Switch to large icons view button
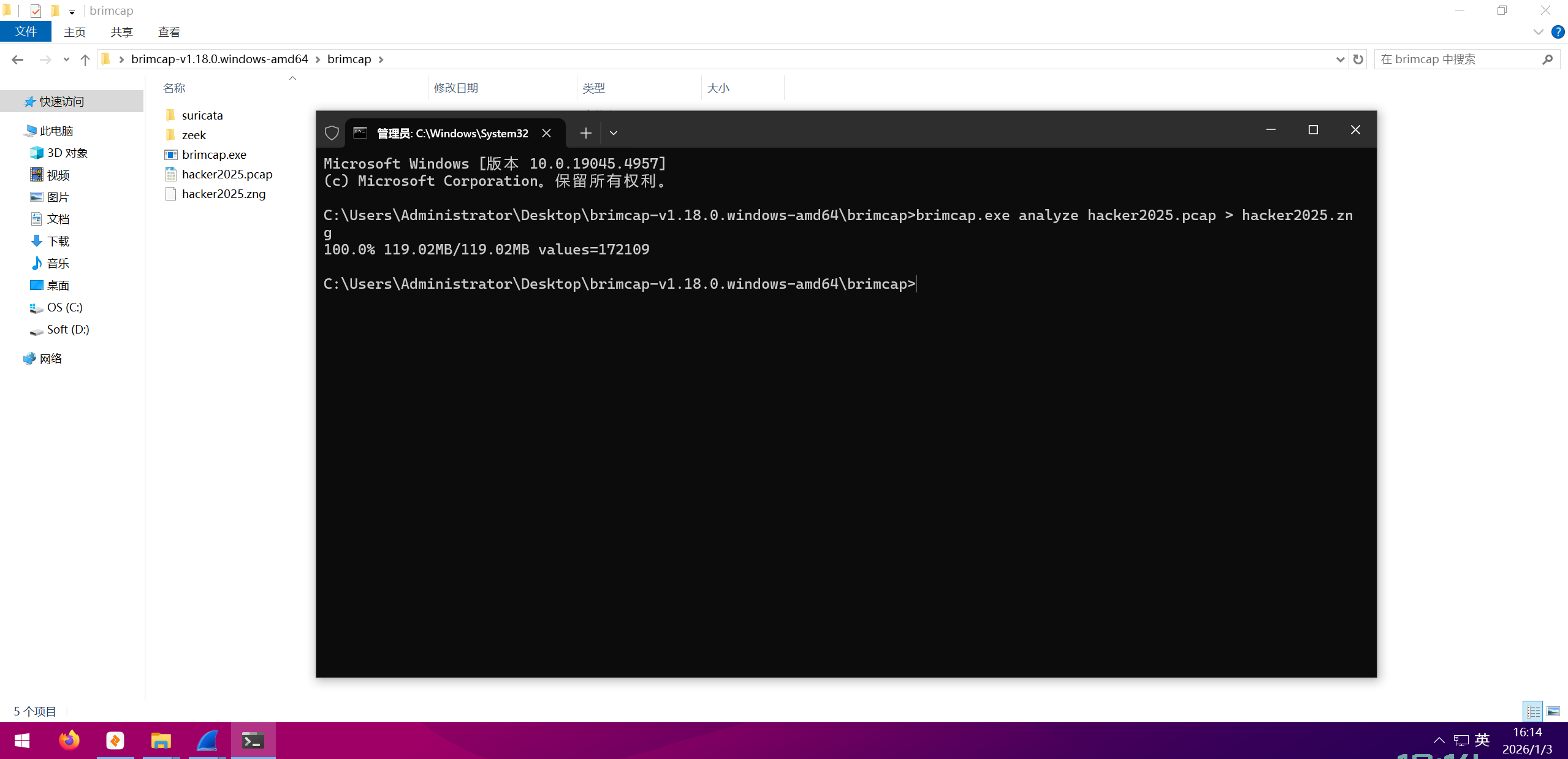The width and height of the screenshot is (1568, 759). tap(1553, 711)
